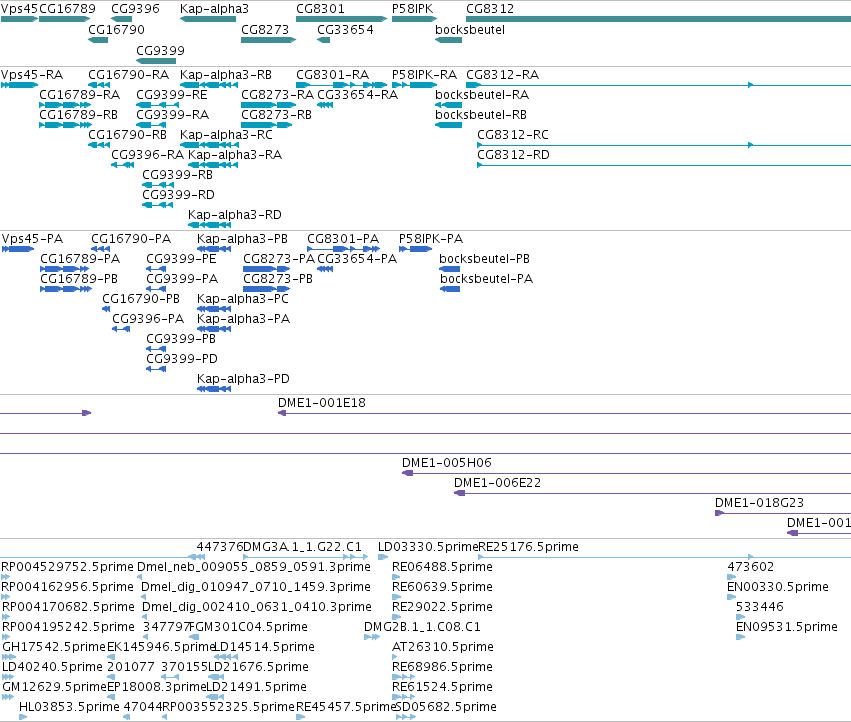This screenshot has width=851, height=722.
Task: Click the SD05682.5prime EST label
Action: click(x=446, y=707)
